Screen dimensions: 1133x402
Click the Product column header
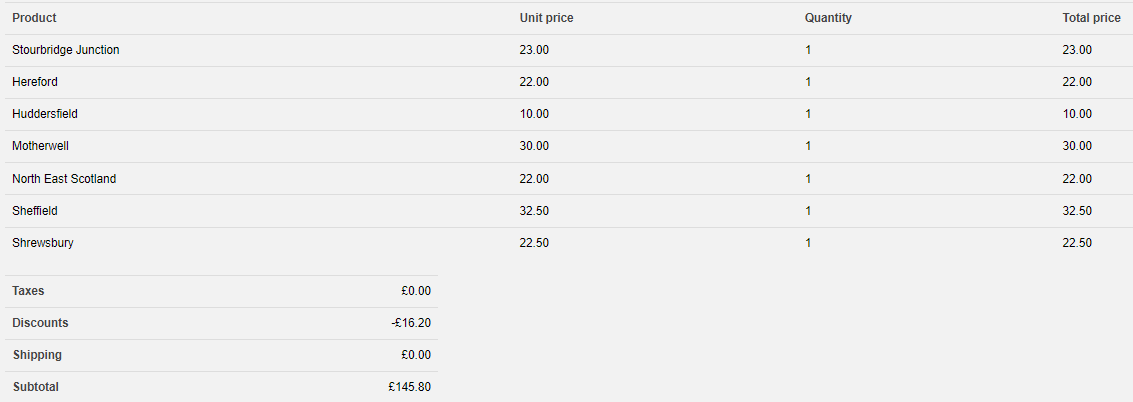pos(34,18)
